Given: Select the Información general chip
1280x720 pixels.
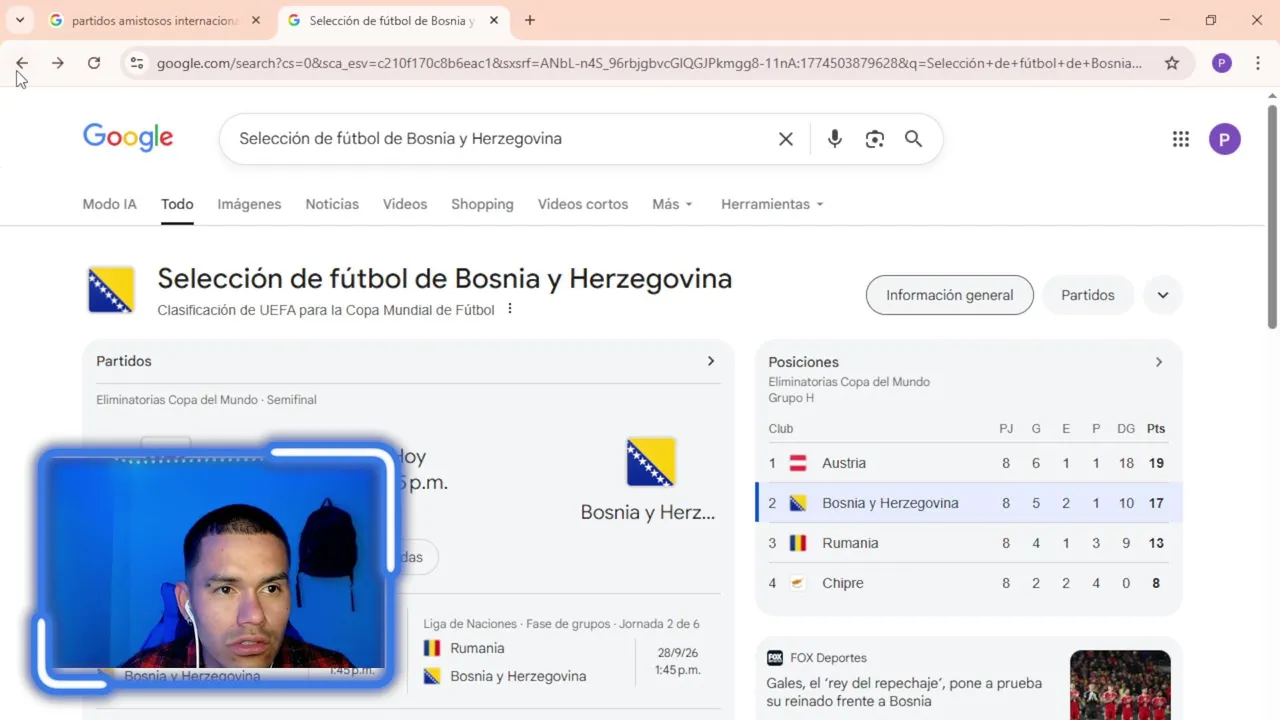Looking at the screenshot, I should [950, 295].
